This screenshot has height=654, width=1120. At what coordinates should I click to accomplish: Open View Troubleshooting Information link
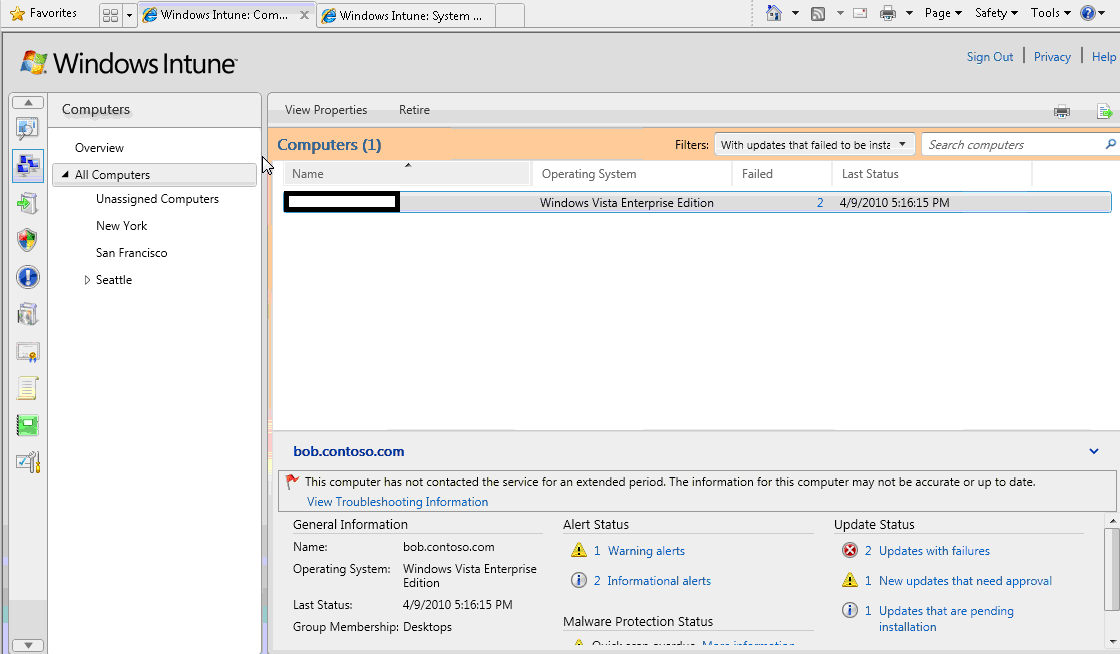point(397,502)
